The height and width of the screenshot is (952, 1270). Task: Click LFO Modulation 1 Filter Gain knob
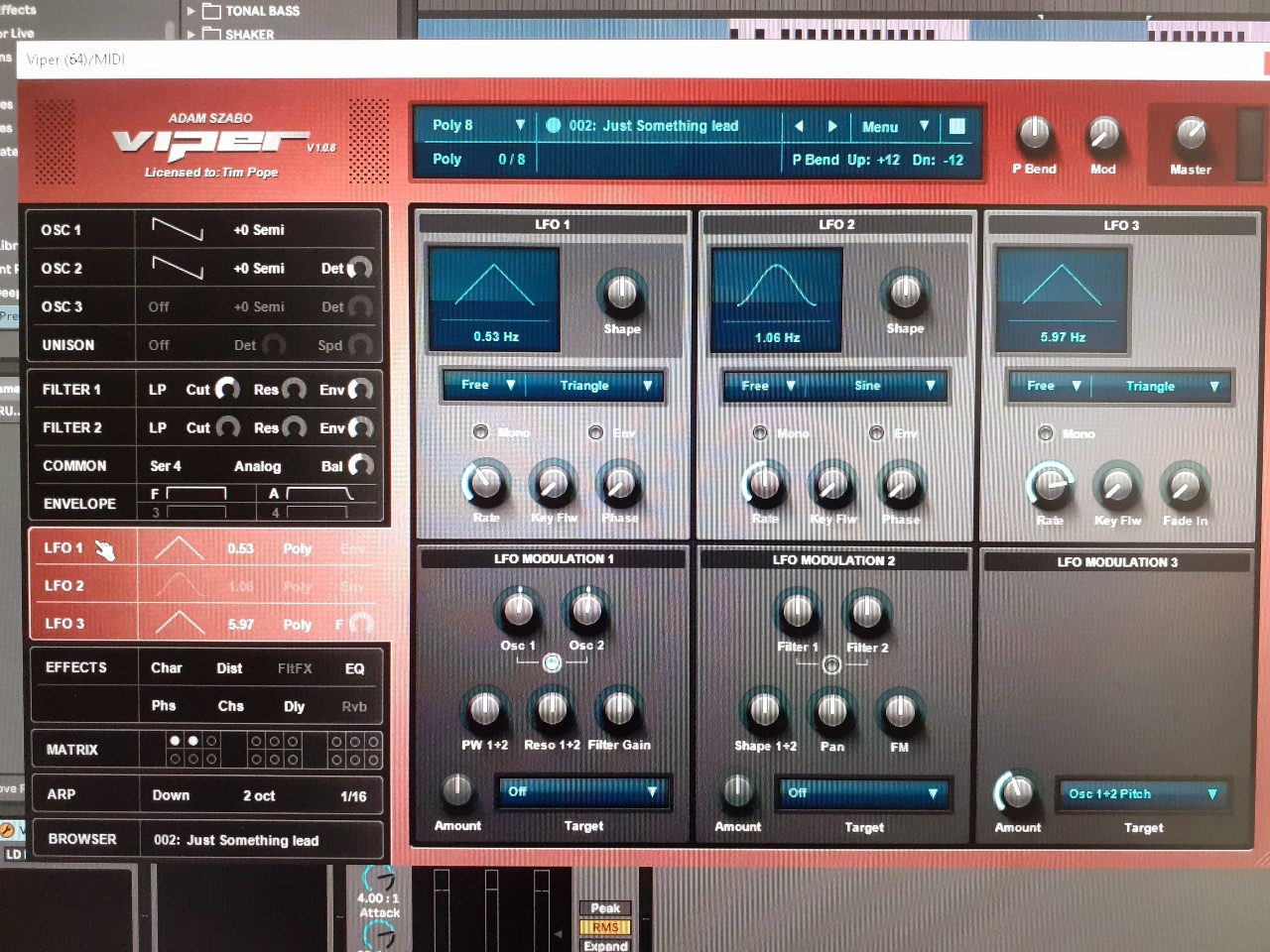[619, 708]
